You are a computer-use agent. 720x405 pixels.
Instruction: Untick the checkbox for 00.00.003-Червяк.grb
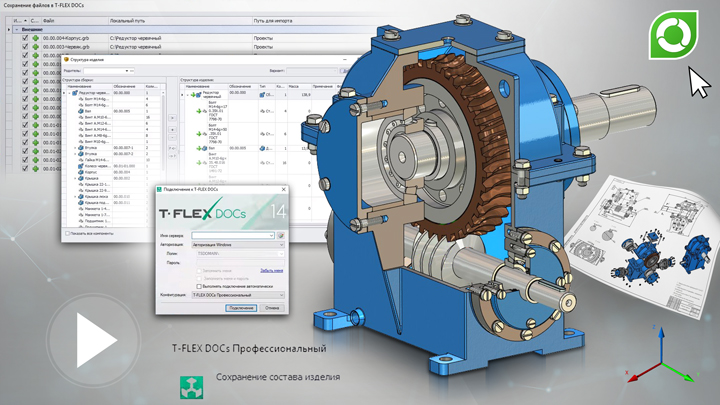click(x=25, y=47)
